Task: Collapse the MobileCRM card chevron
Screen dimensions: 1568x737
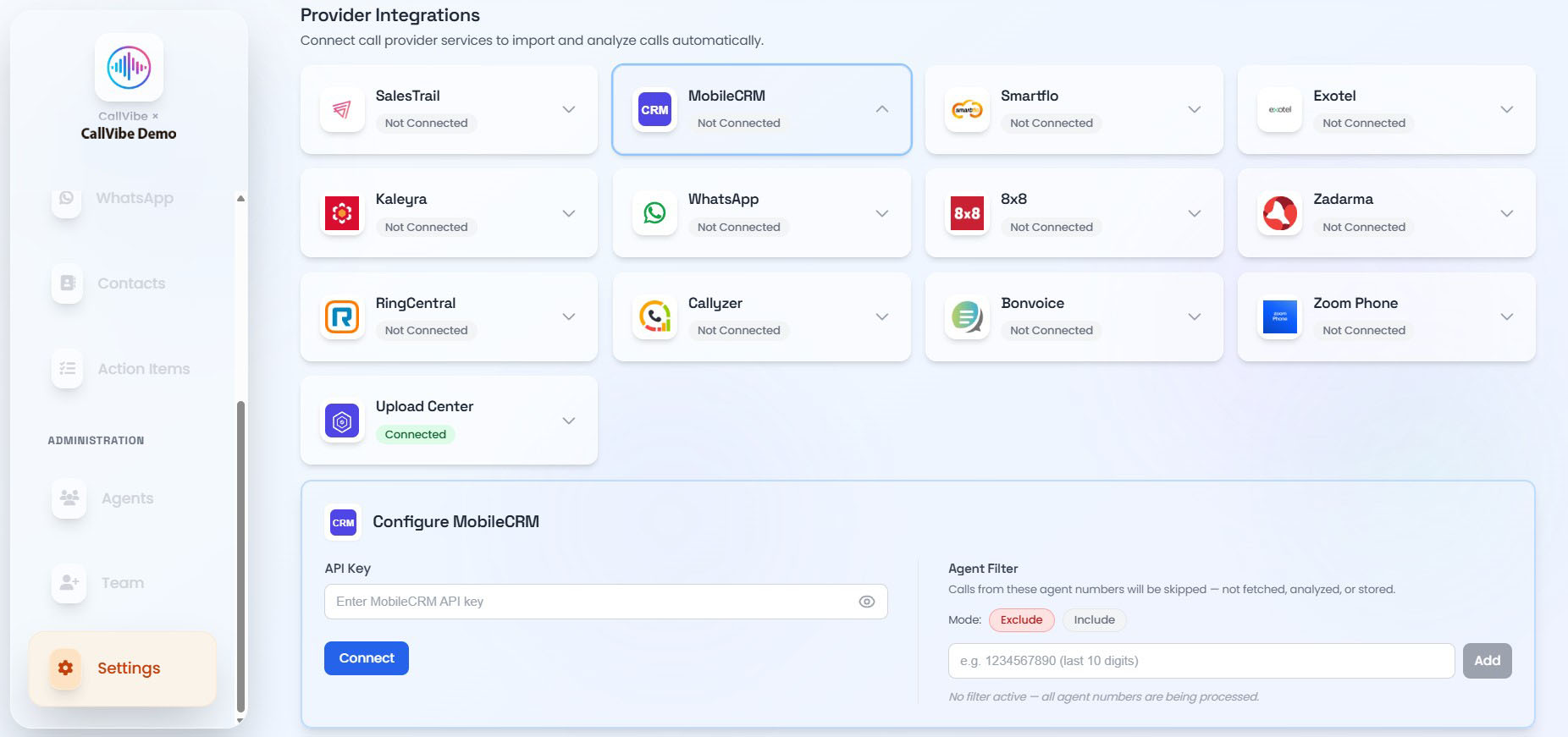Action: [x=882, y=109]
